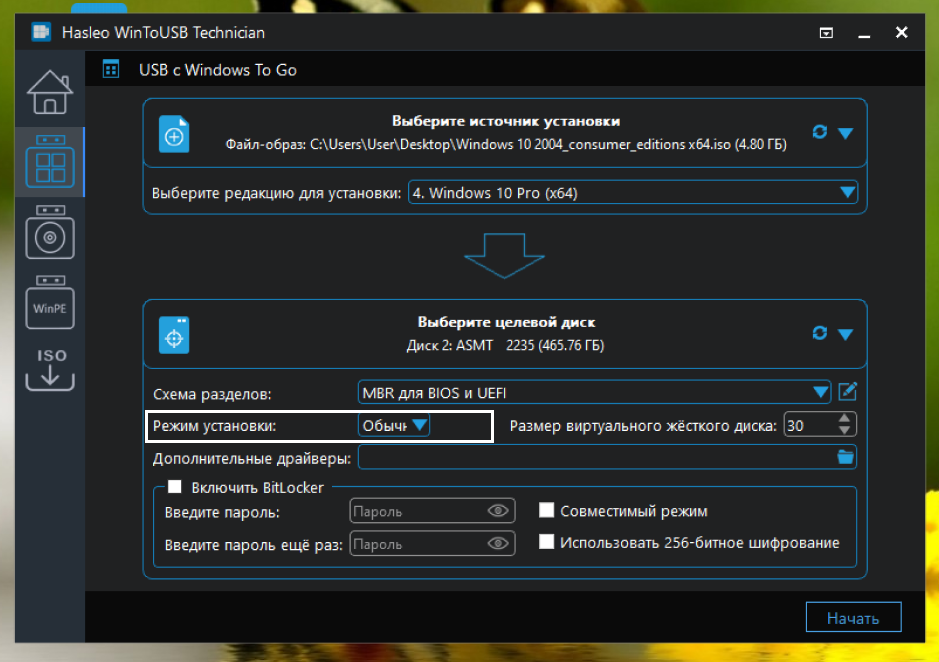Click the Windows grid icon beside page title

111,69
